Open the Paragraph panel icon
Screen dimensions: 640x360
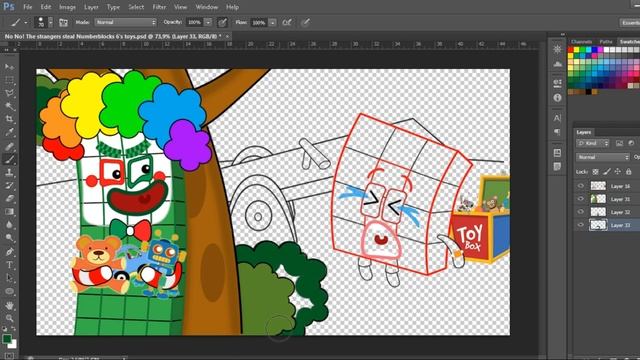557,132
